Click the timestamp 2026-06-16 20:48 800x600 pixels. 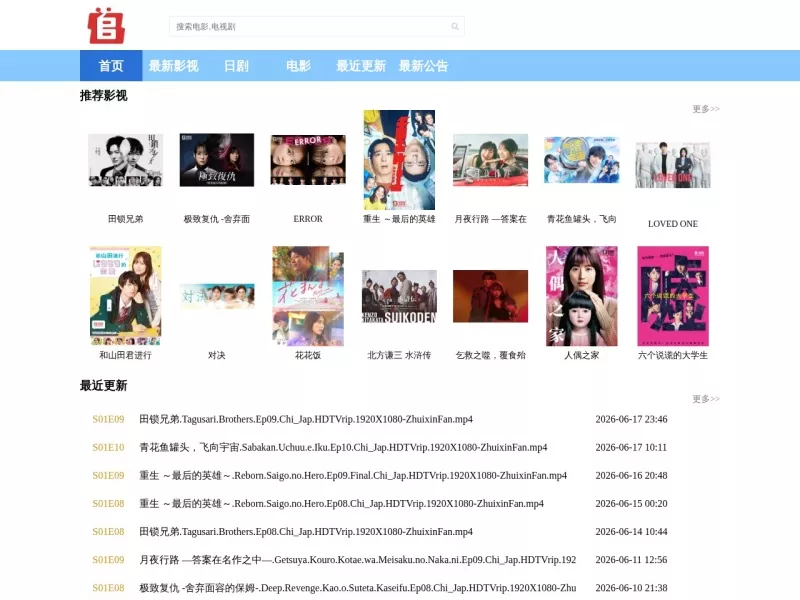pos(631,476)
